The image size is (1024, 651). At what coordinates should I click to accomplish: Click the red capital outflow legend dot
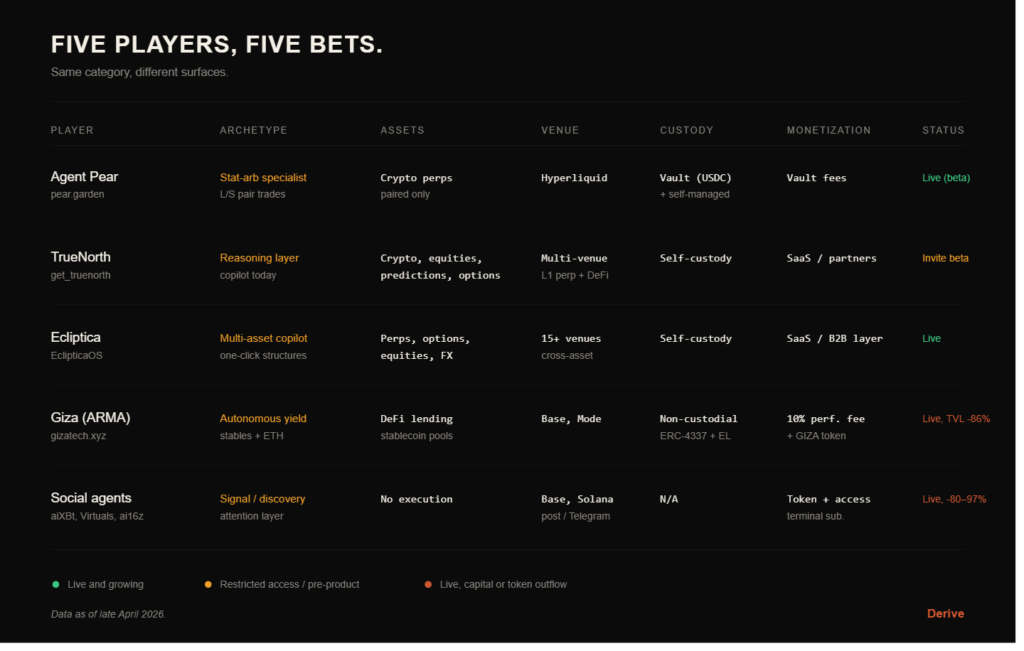tap(428, 584)
